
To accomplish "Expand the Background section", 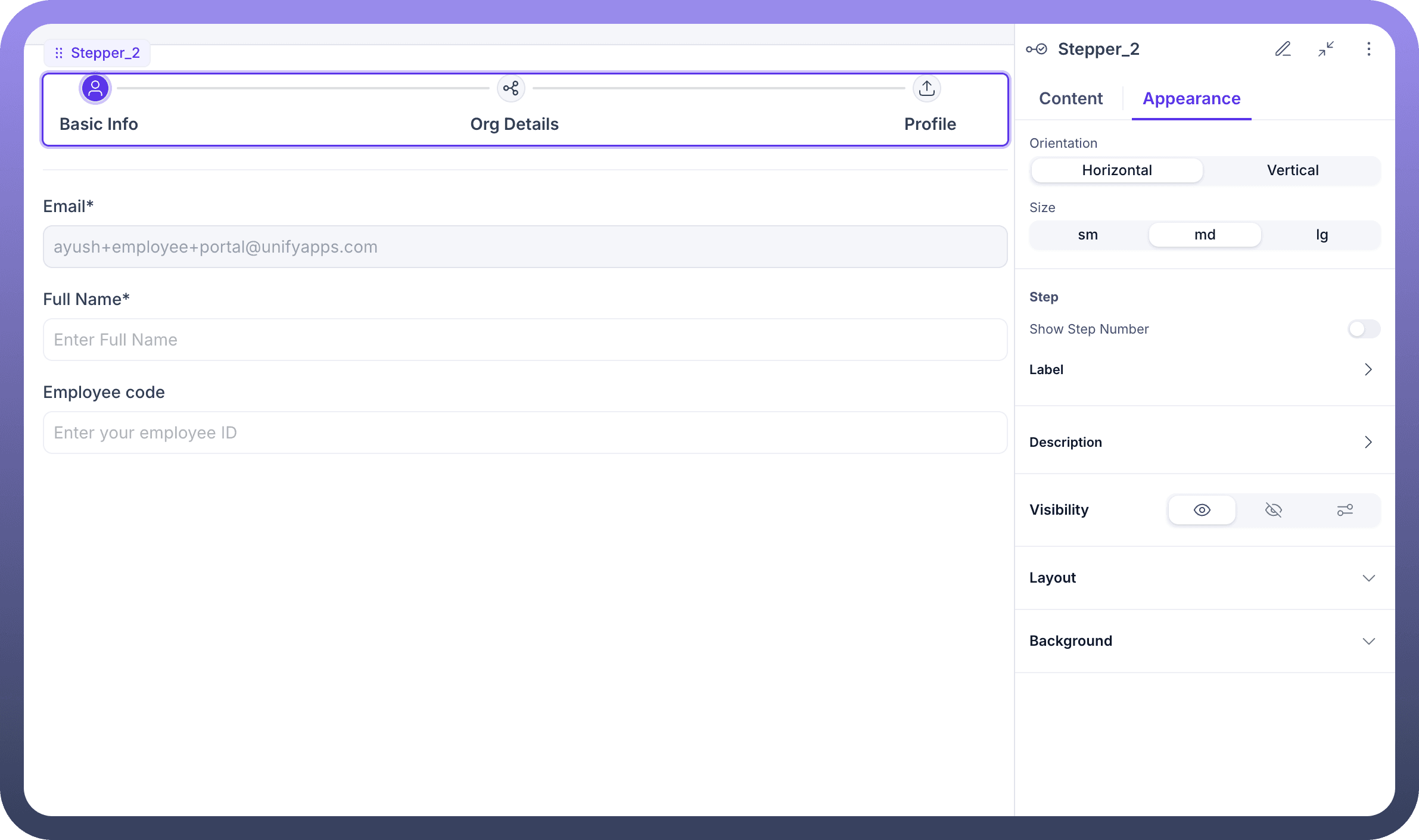I will click(x=1368, y=641).
